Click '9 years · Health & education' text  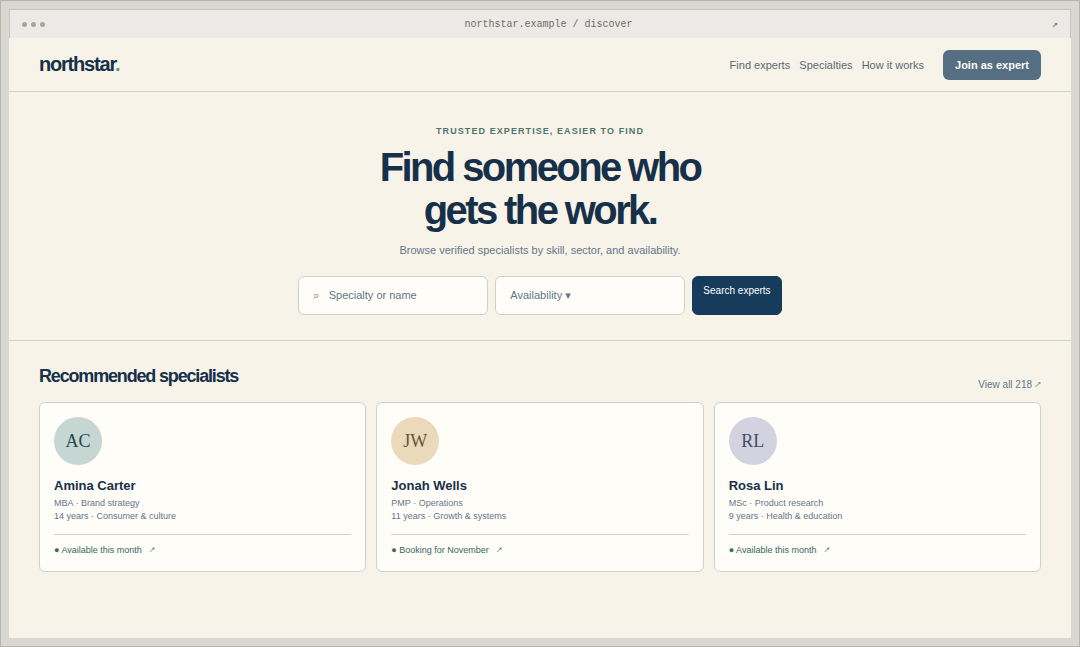[x=785, y=516]
